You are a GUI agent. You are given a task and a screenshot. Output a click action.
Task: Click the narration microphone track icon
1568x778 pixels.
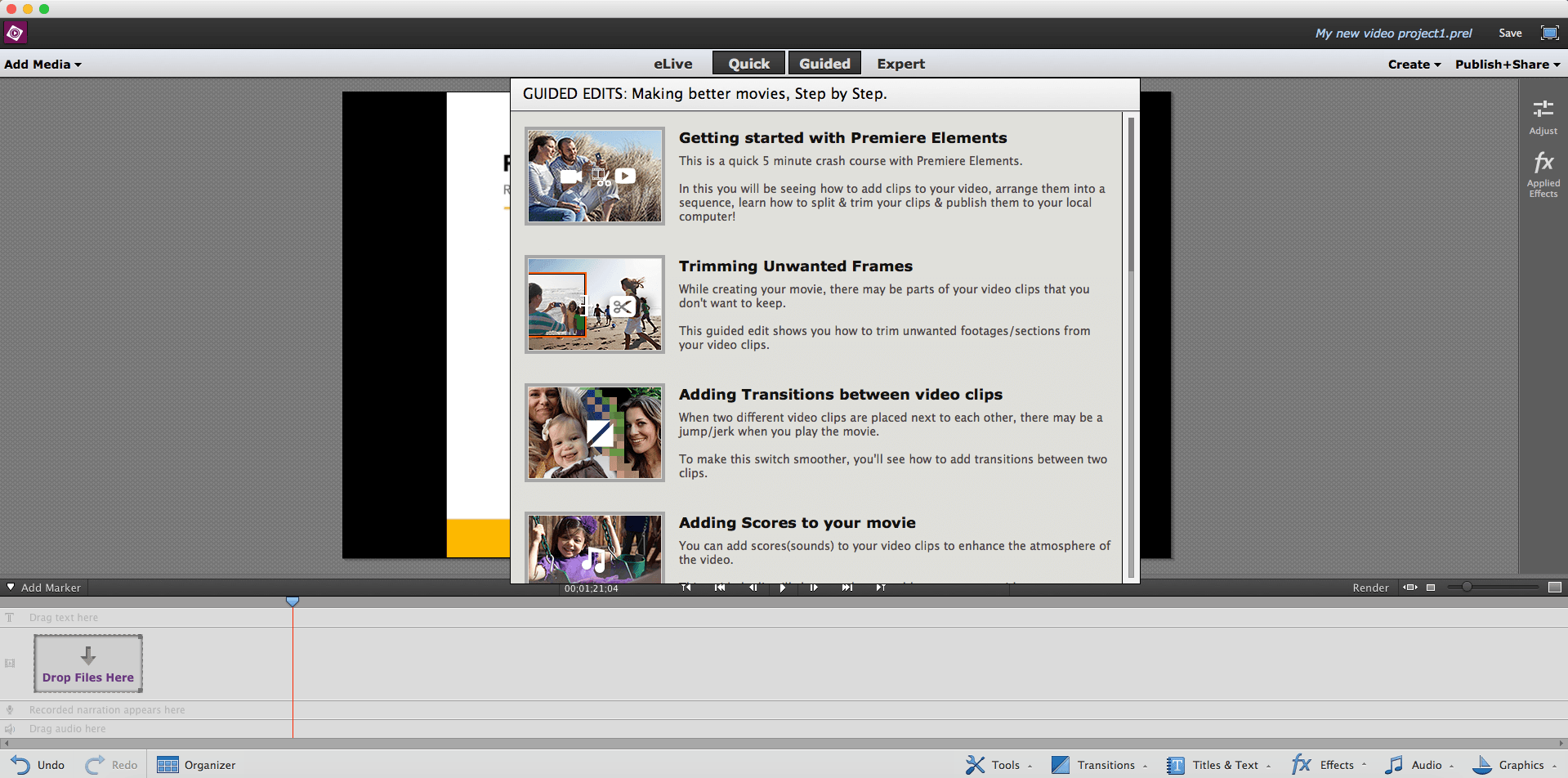click(10, 710)
